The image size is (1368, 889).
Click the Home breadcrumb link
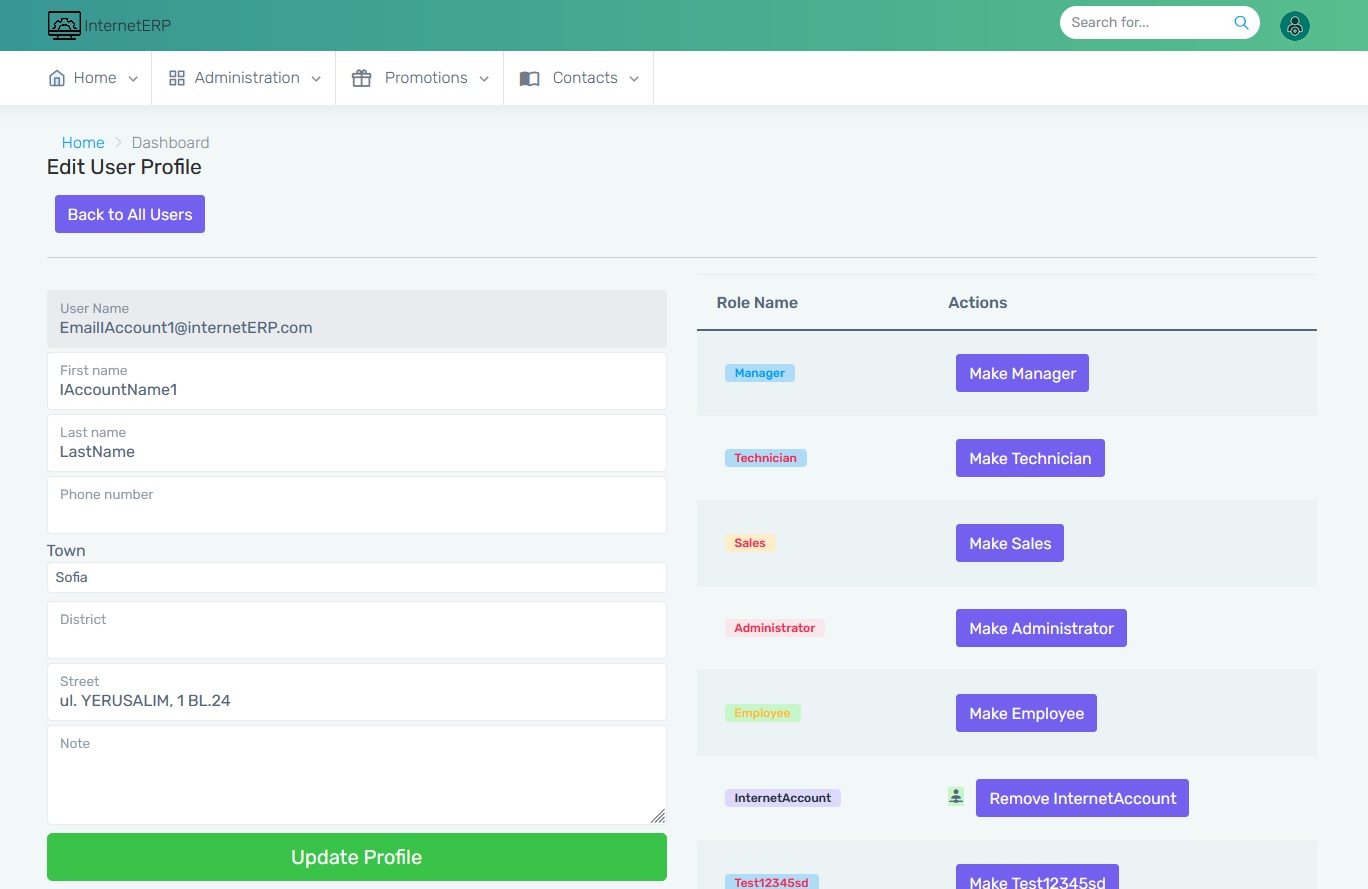point(83,142)
